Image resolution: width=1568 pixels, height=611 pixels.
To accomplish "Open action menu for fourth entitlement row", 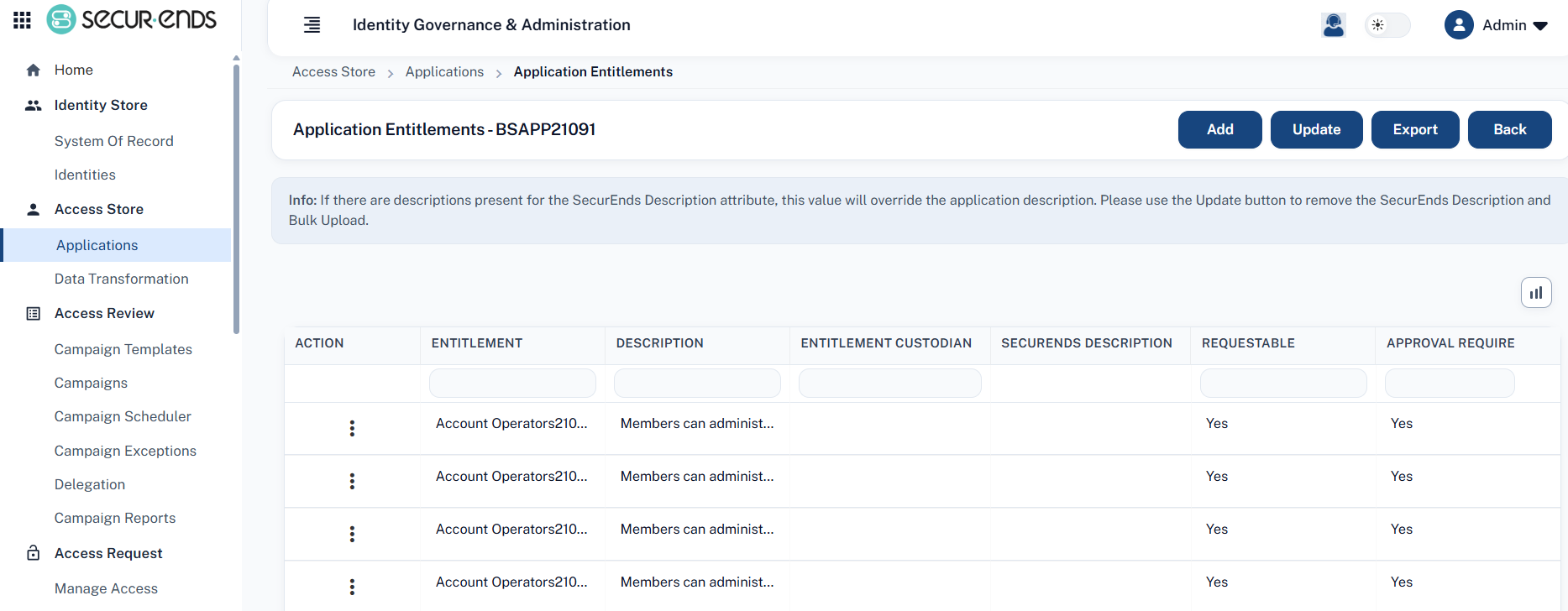I will [x=352, y=587].
